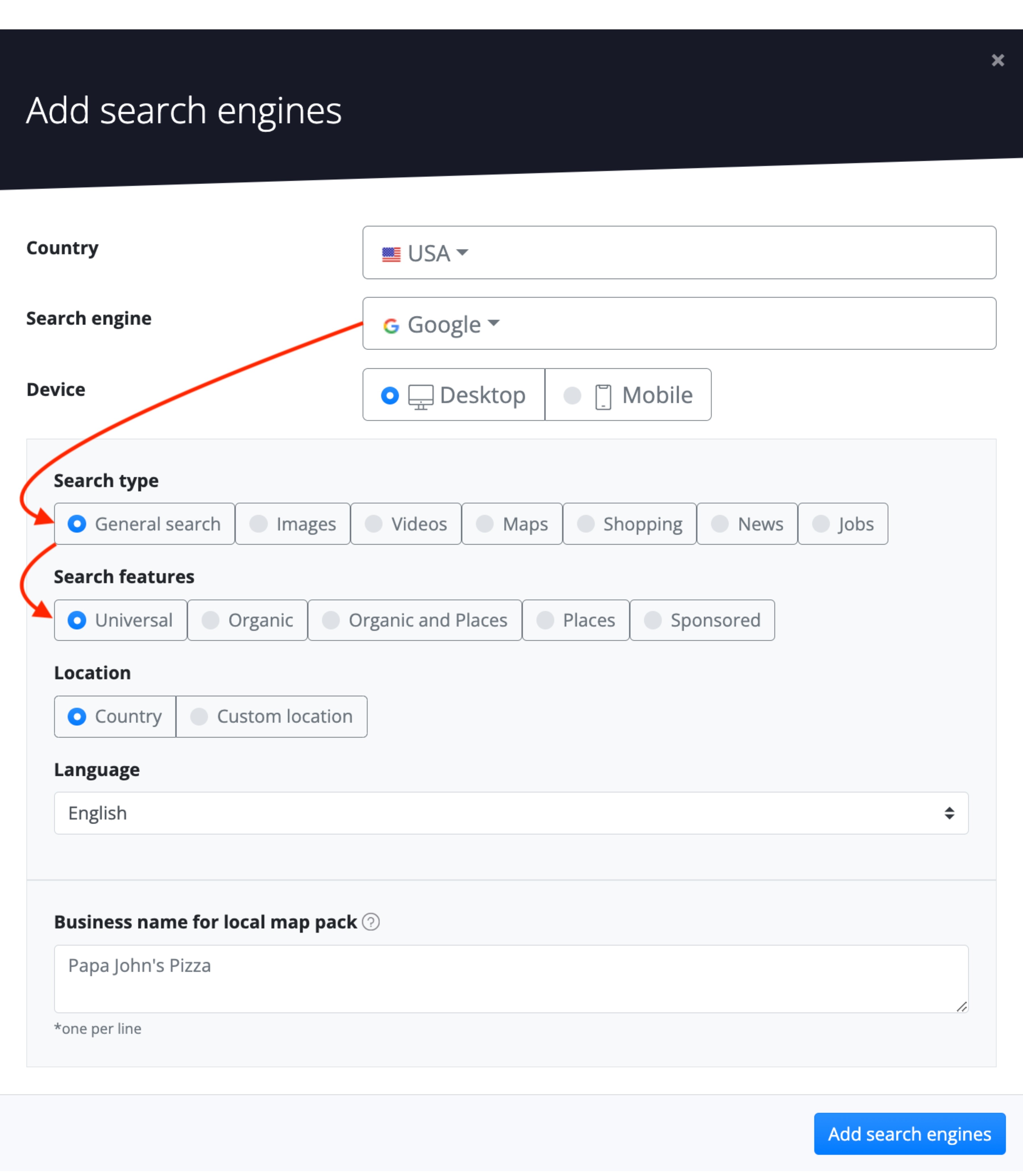
Task: Click the USA flag icon
Action: click(391, 254)
